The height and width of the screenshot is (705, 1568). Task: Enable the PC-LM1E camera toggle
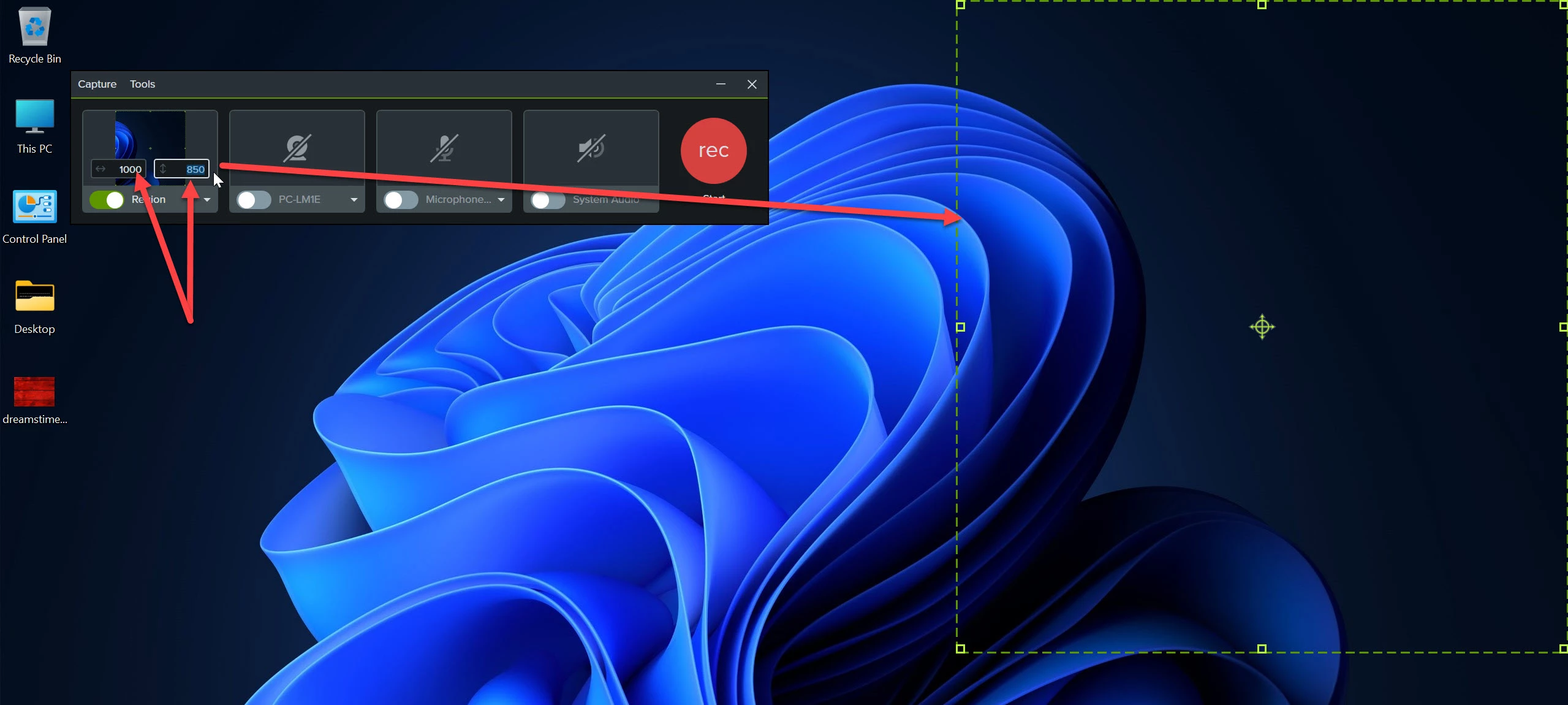[x=254, y=200]
